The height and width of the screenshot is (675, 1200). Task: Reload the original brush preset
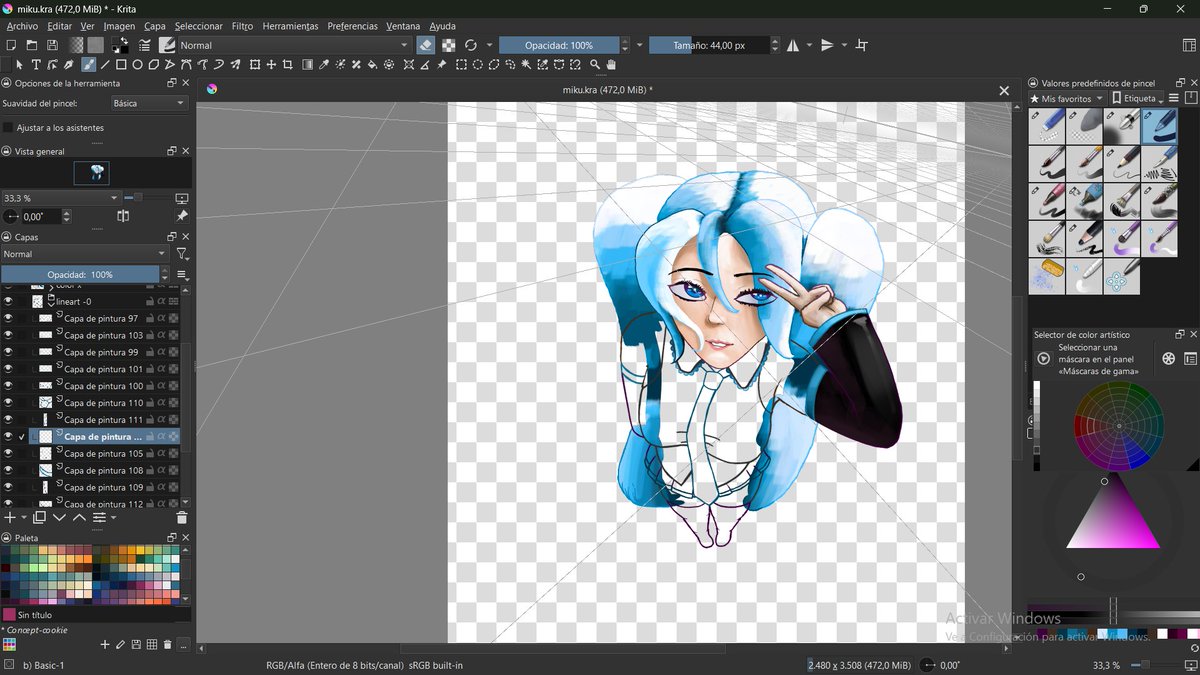(471, 45)
